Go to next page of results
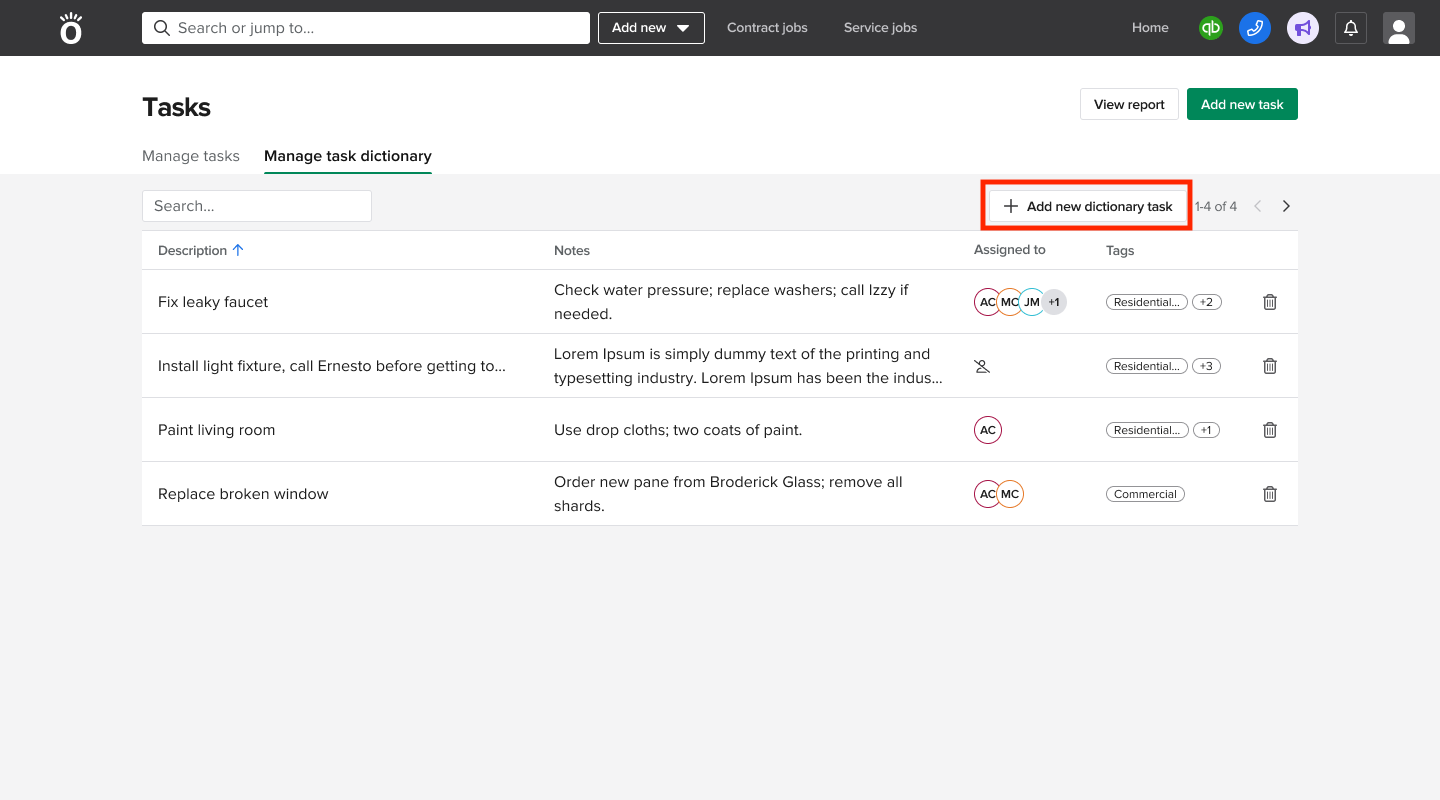The height and width of the screenshot is (800, 1440). [1286, 206]
